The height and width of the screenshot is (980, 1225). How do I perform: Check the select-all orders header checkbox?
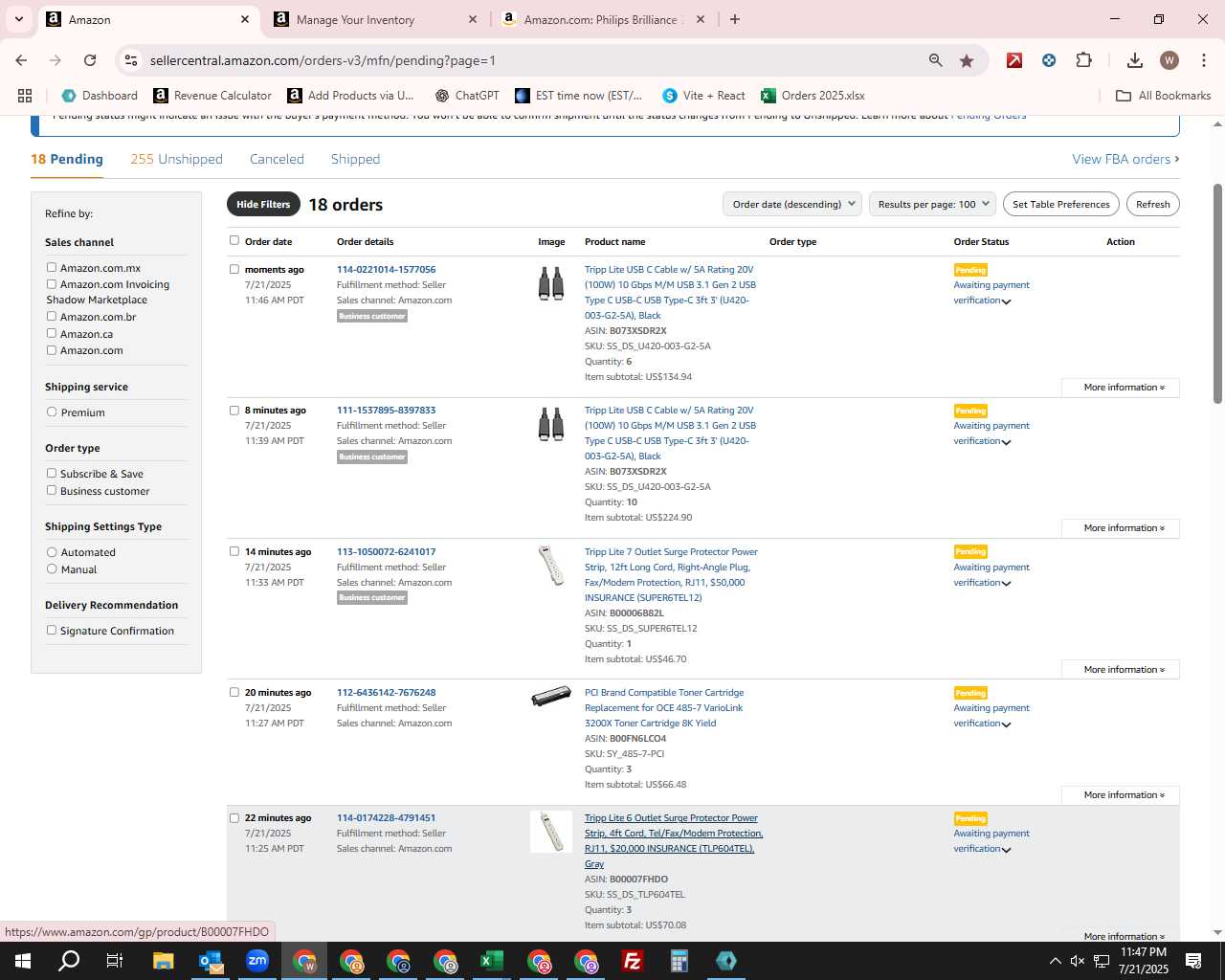(234, 240)
